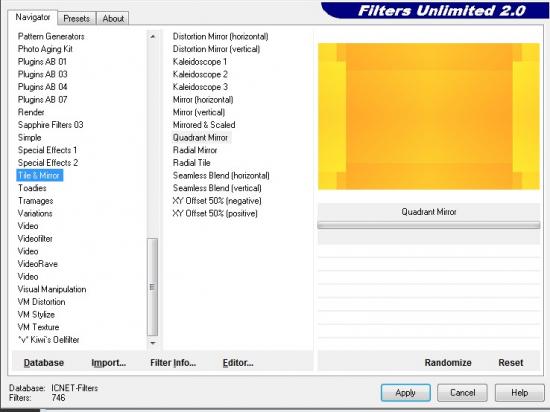This screenshot has height=412, width=550.
Task: Click the category list scroll down arrow
Action: 153,343
